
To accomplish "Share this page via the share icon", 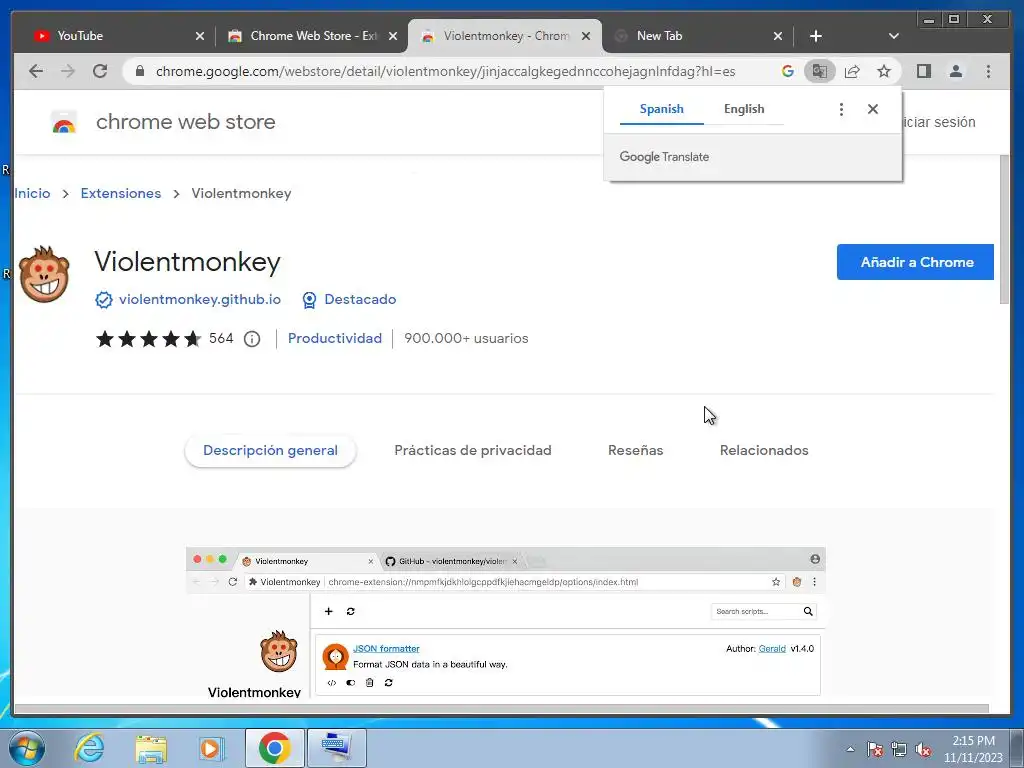I will point(852,71).
